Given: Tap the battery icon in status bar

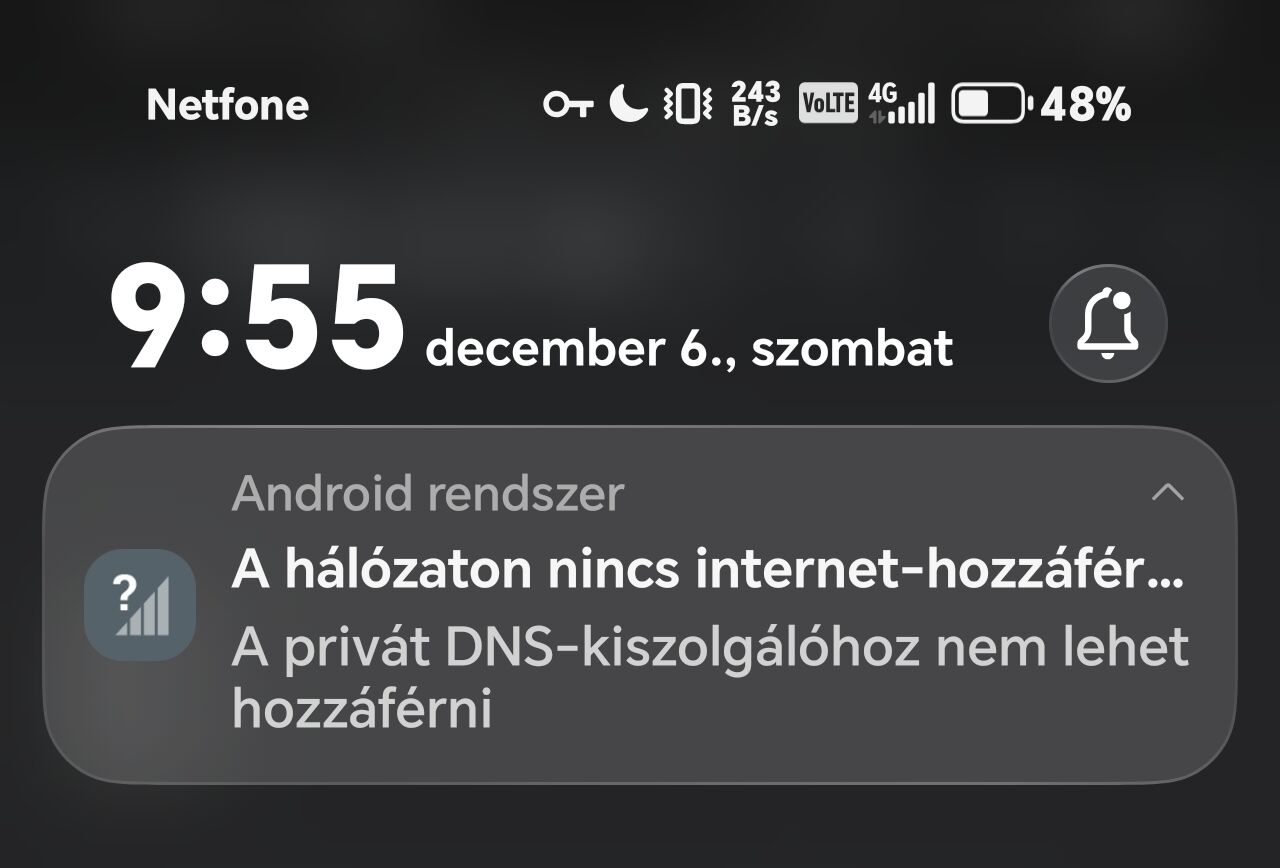Looking at the screenshot, I should [990, 104].
